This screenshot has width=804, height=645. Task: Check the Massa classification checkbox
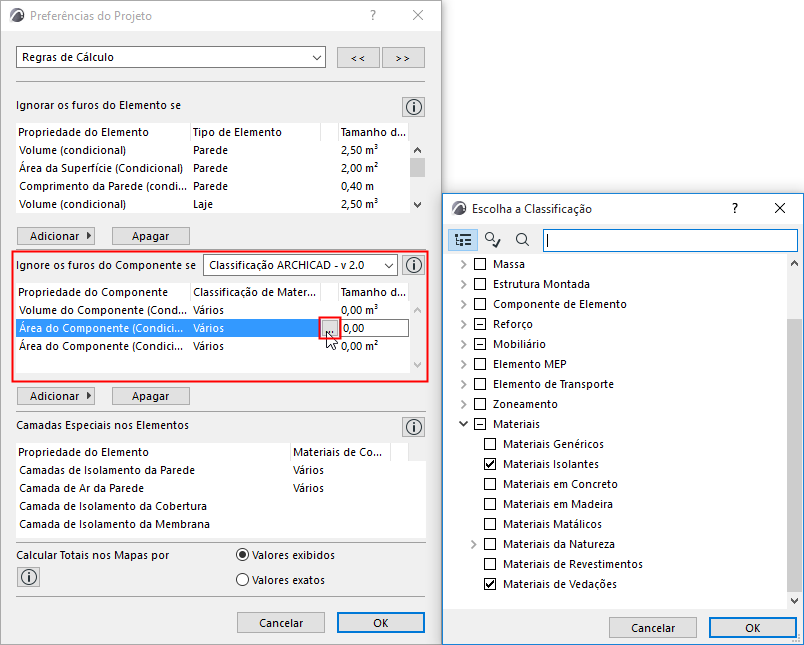[x=480, y=264]
